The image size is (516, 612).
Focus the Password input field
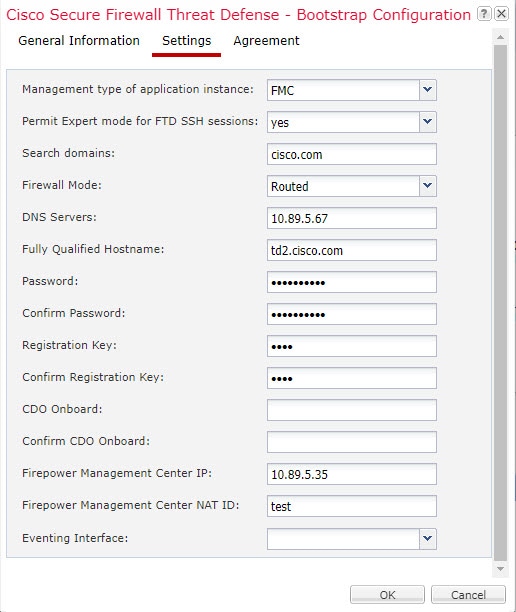[x=352, y=282]
